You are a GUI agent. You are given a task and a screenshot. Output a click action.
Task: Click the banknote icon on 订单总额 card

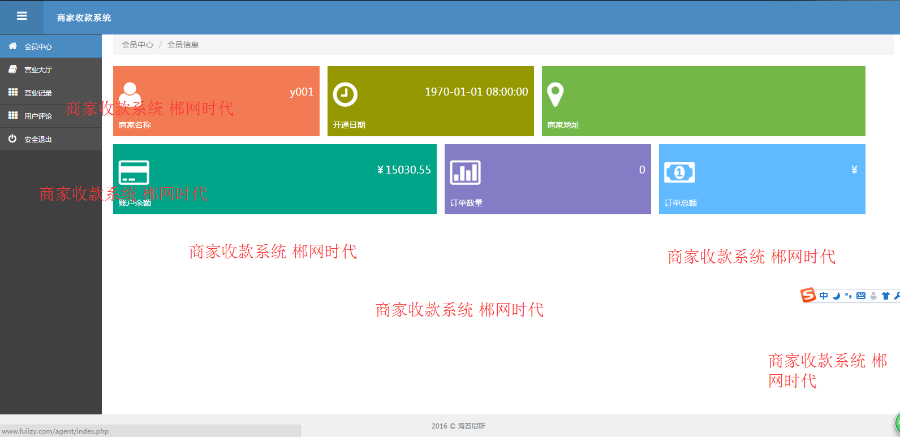pos(680,172)
